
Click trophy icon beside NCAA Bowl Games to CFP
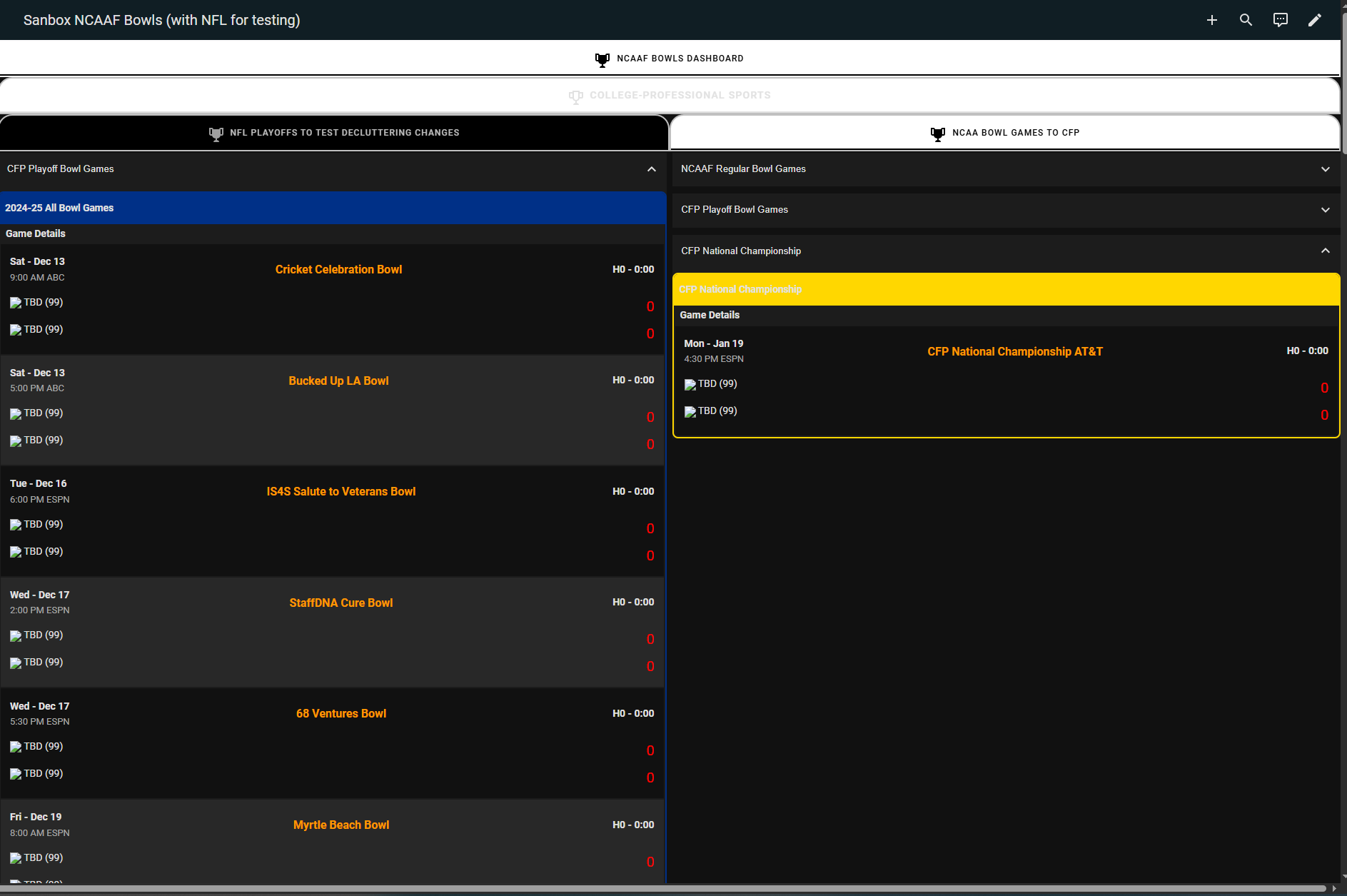tap(938, 134)
